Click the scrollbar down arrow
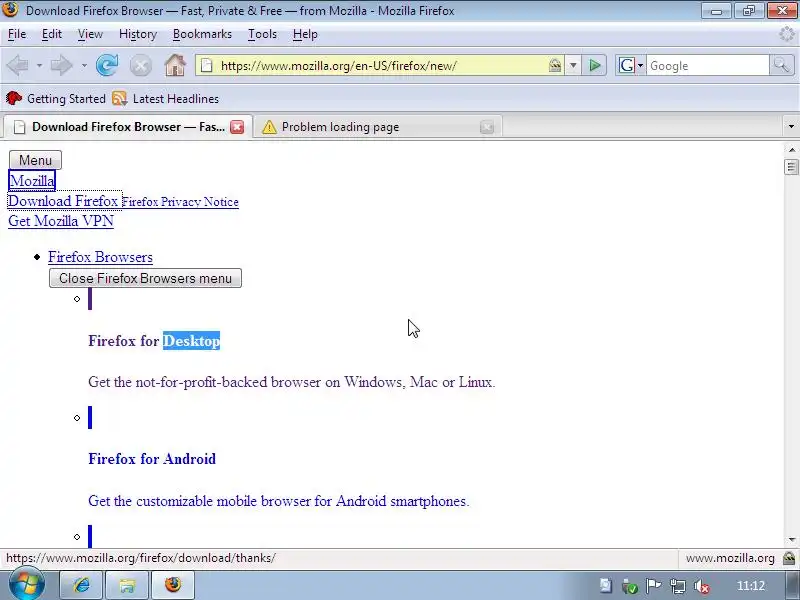Image resolution: width=800 pixels, height=600 pixels. tap(791, 540)
